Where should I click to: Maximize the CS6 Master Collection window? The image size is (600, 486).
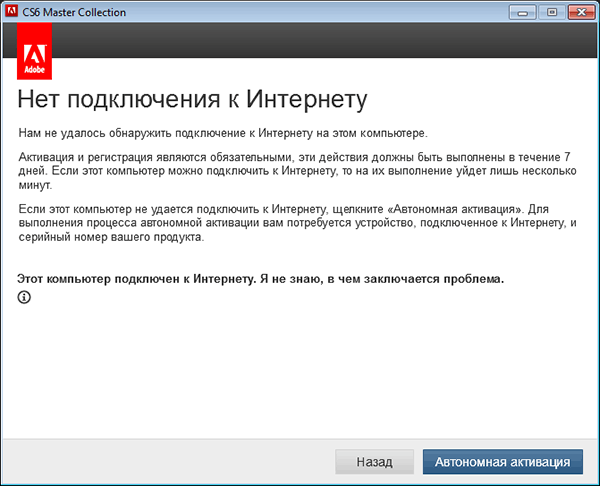coord(551,13)
